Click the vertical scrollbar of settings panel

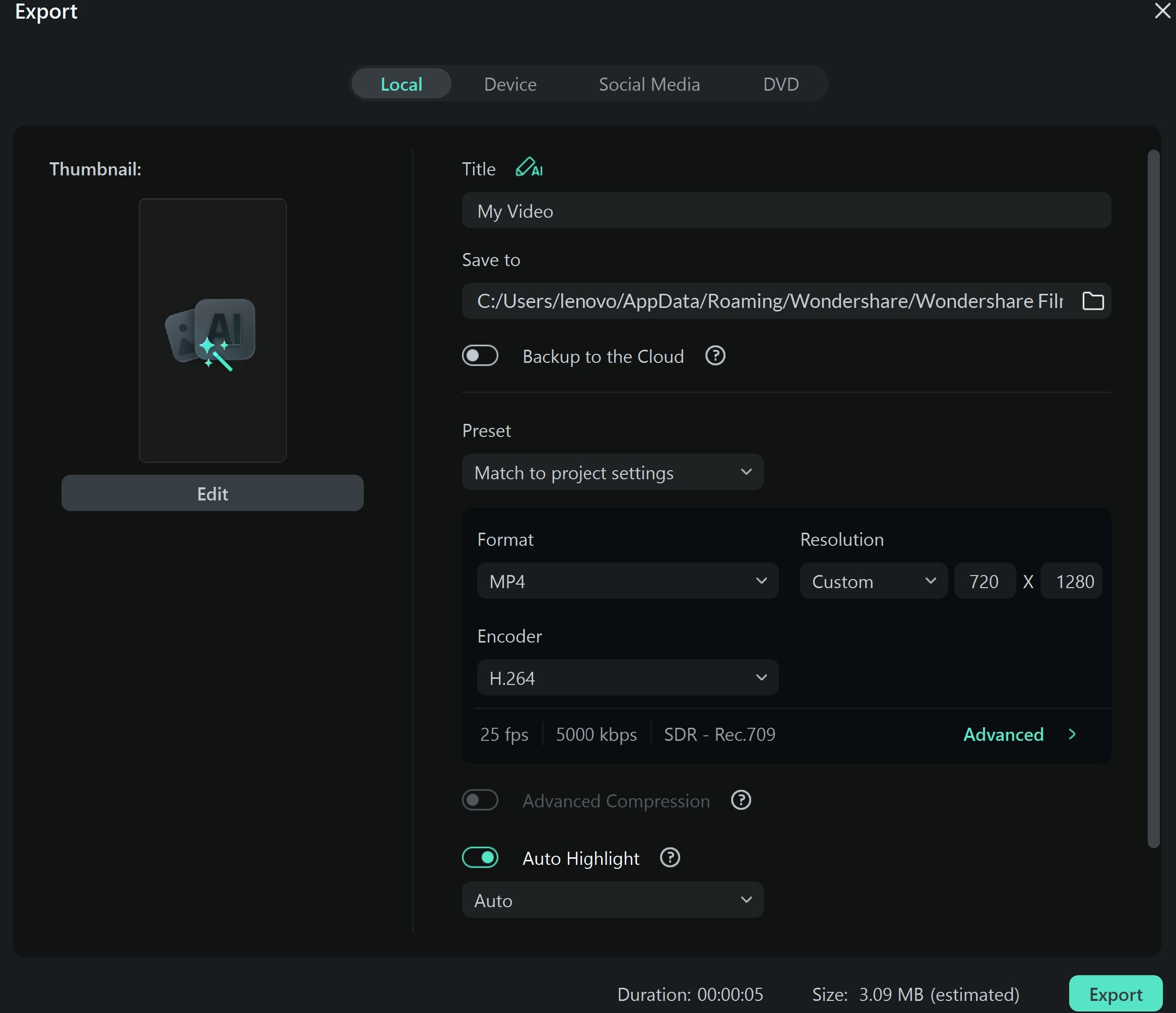(1153, 498)
